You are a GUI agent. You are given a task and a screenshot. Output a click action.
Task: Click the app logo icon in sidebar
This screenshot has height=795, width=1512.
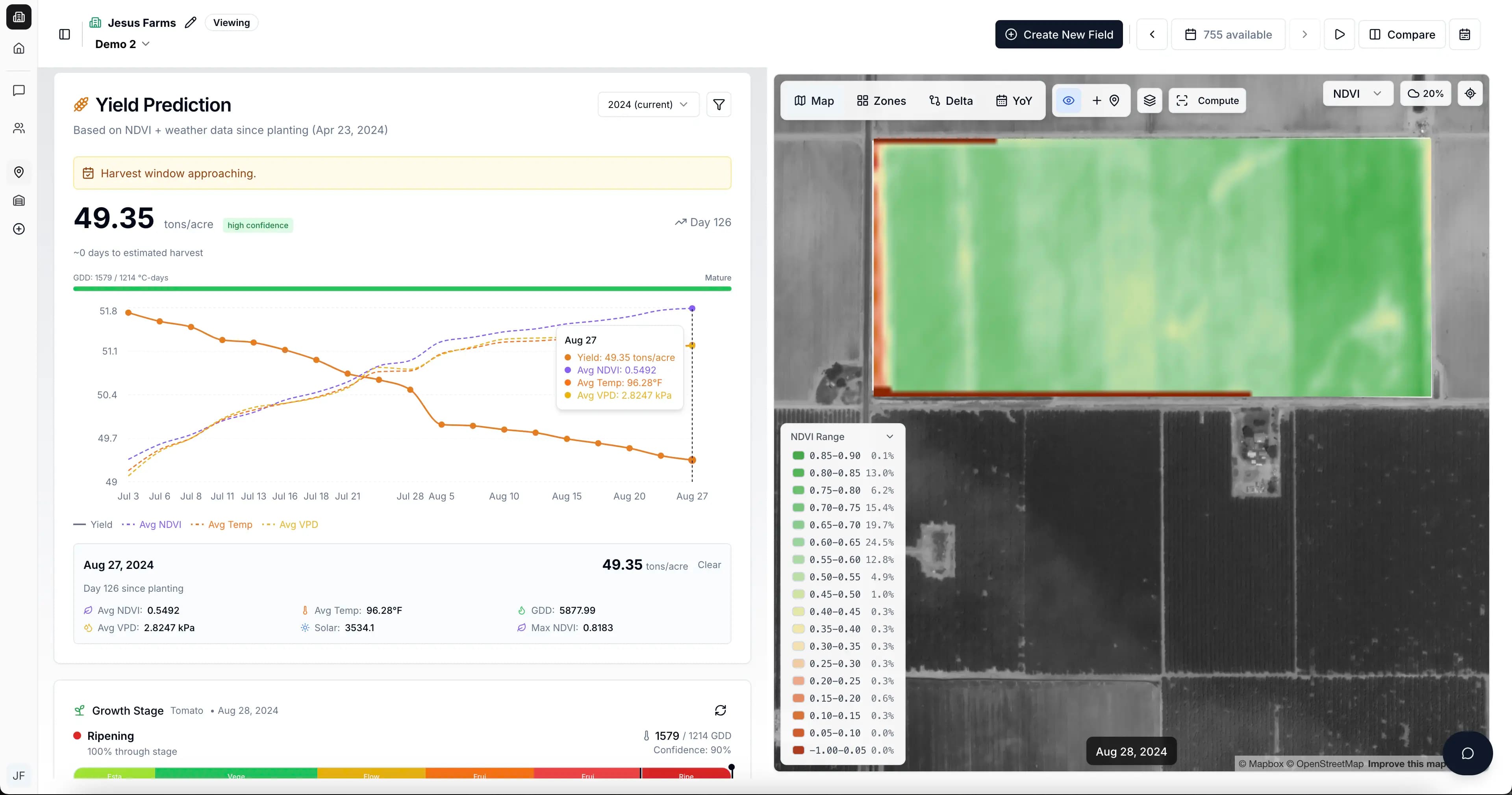[x=19, y=17]
